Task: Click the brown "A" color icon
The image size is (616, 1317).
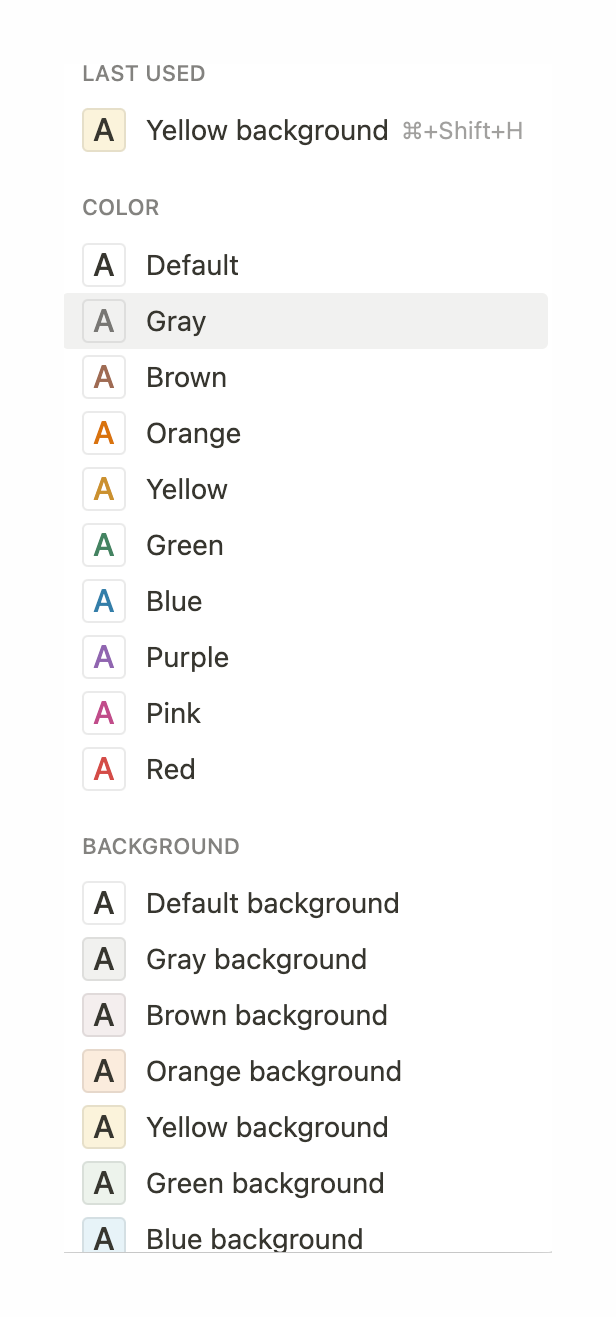Action: [103, 377]
